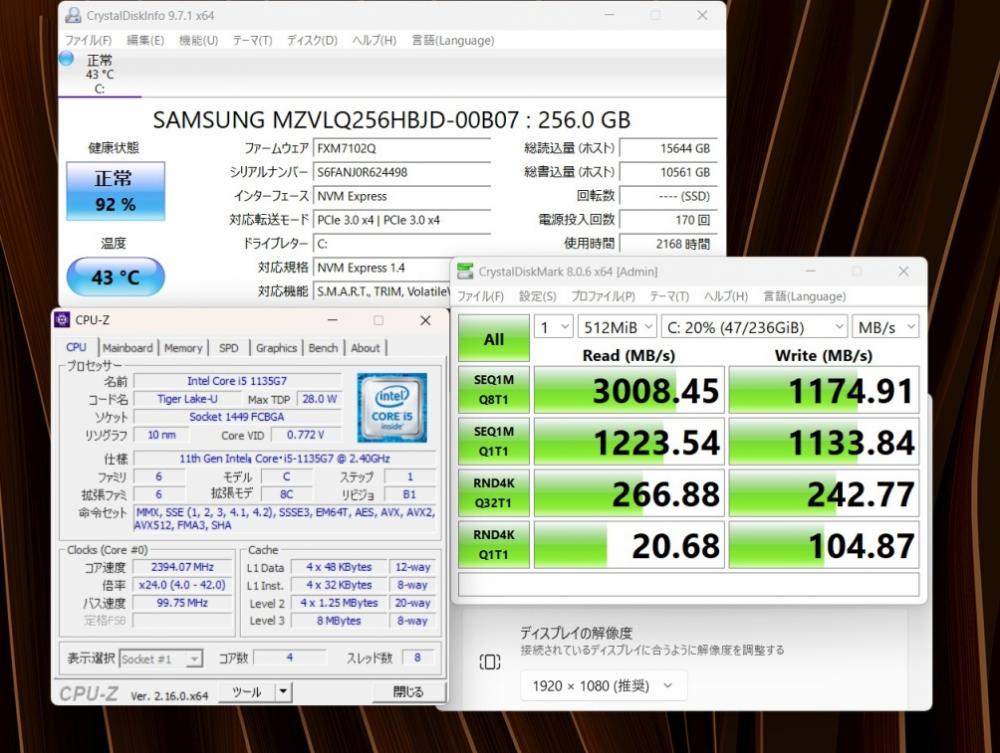The width and height of the screenshot is (1000, 753).
Task: Switch to the About tab in CPU-Z
Action: click(365, 347)
